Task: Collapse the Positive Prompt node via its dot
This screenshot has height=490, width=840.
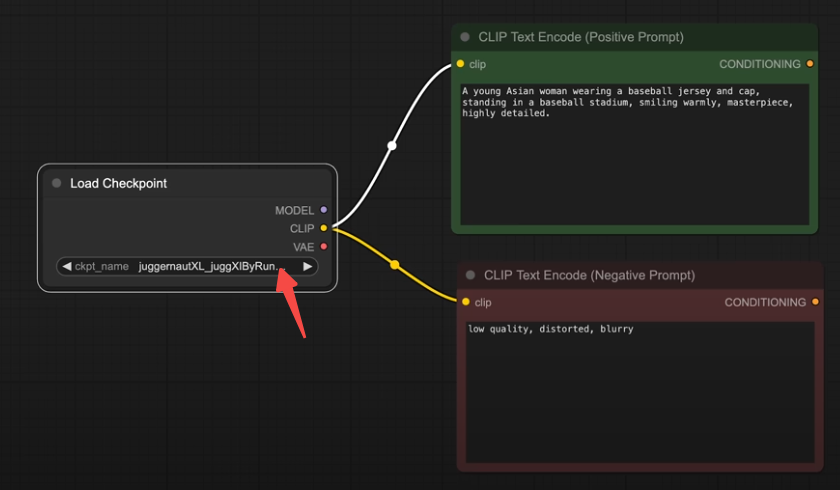Action: [x=465, y=37]
